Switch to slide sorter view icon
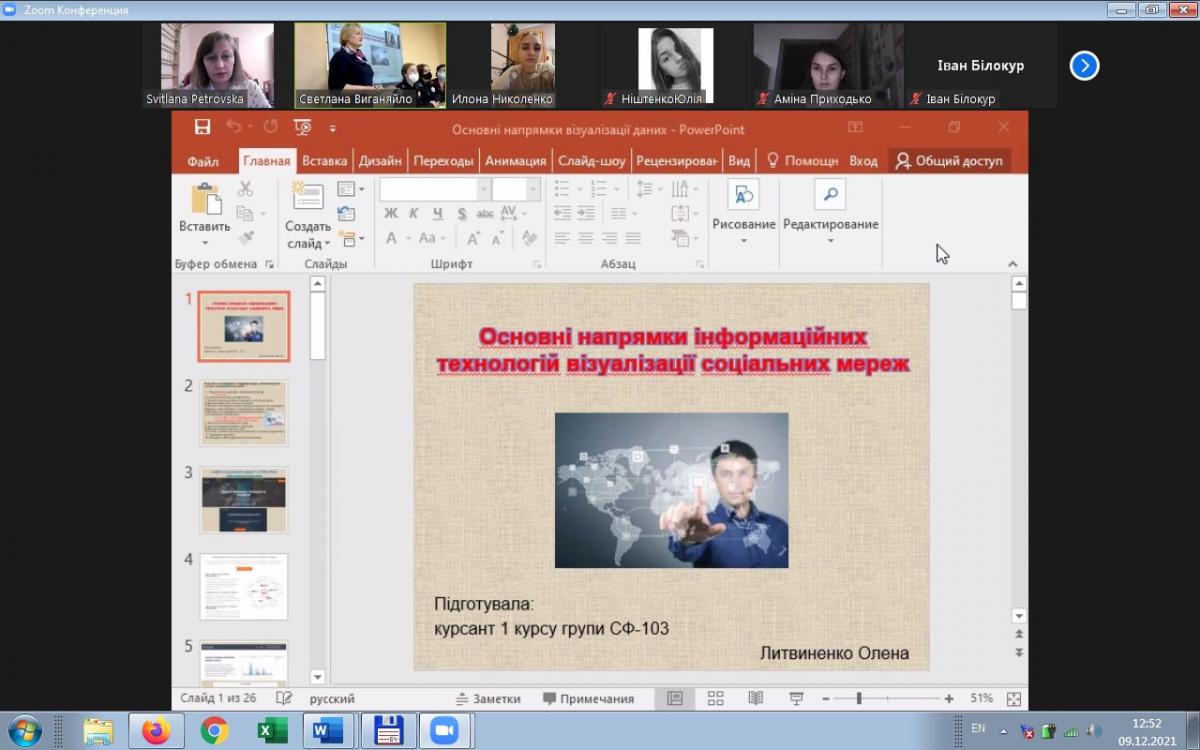This screenshot has width=1200, height=750. pos(716,699)
